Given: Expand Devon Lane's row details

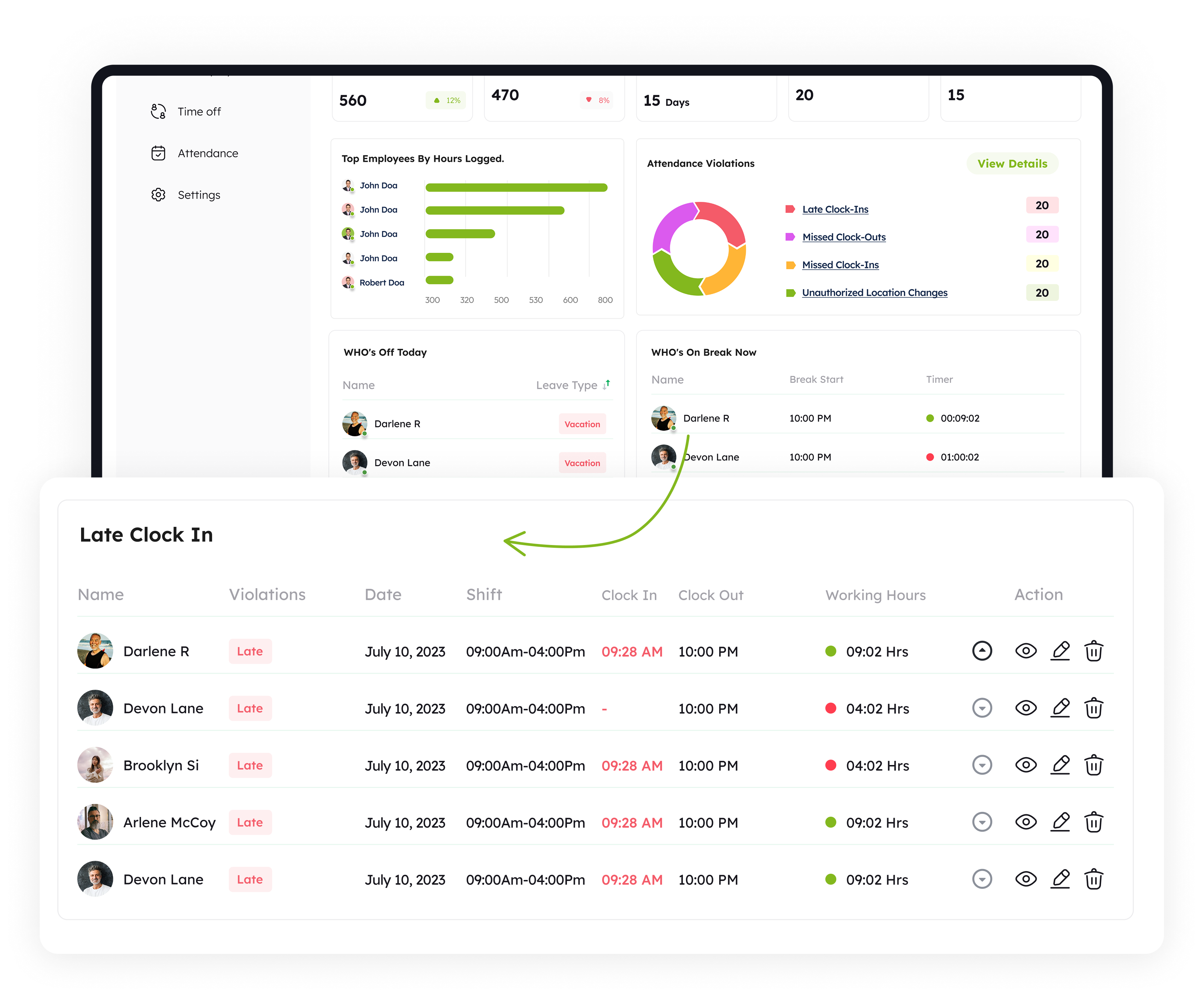Looking at the screenshot, I should coord(982,708).
